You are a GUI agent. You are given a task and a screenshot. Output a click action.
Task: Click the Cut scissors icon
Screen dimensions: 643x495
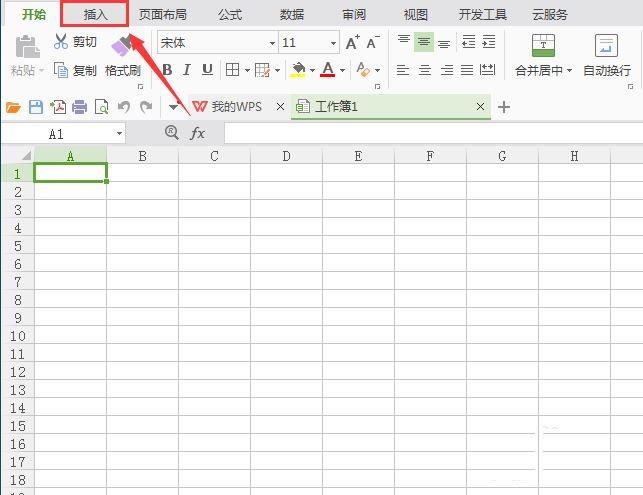click(x=61, y=41)
